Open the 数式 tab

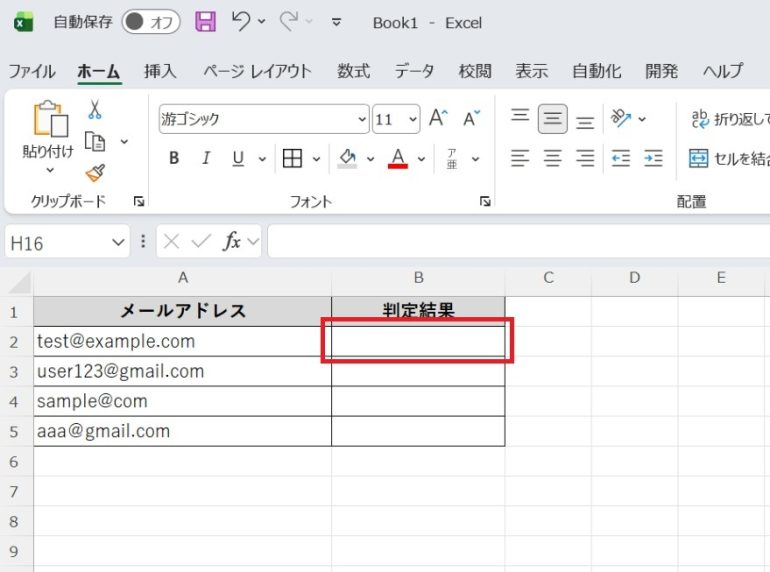[354, 71]
